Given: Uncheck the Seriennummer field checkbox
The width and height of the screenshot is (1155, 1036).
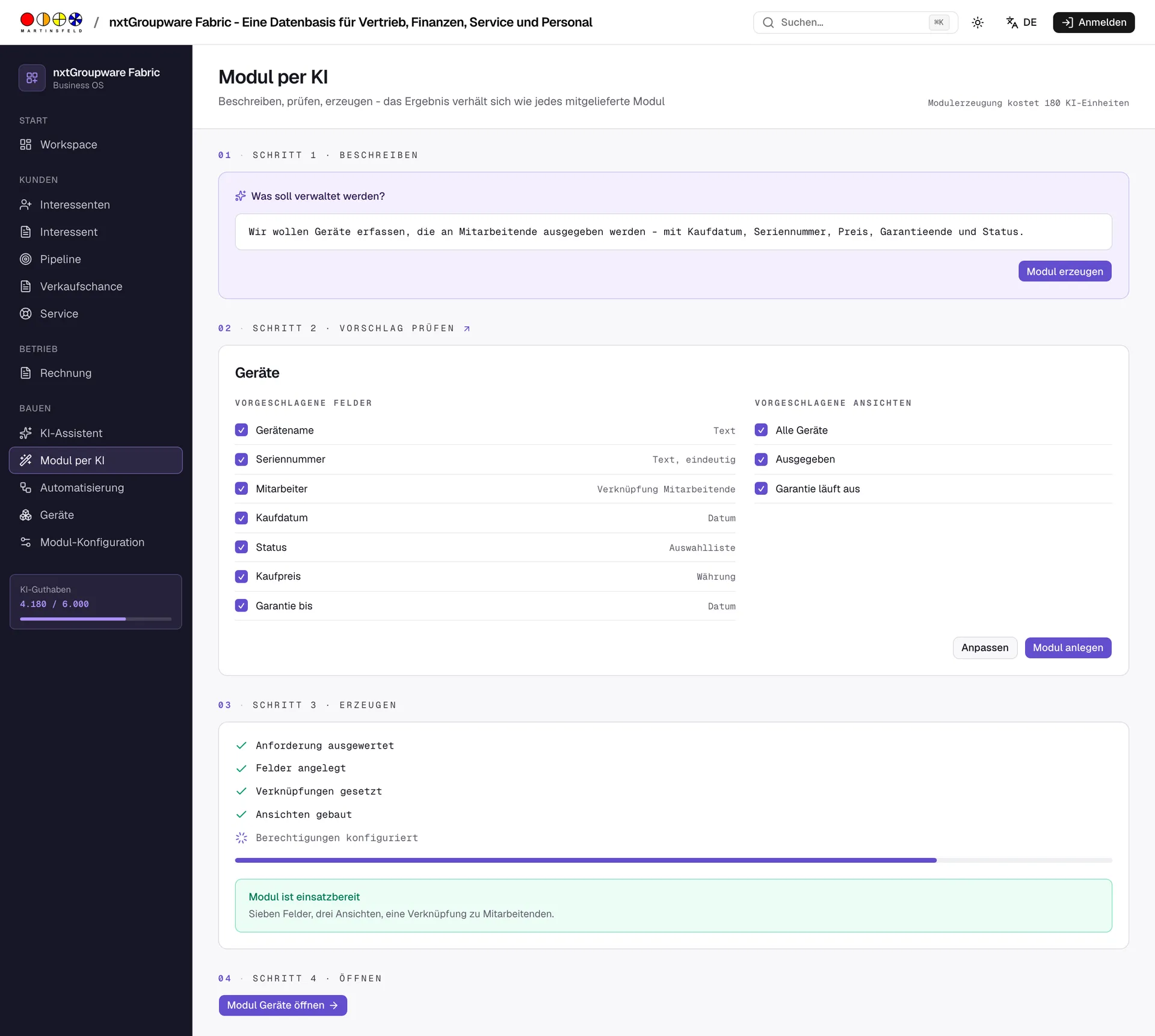Looking at the screenshot, I should 241,460.
